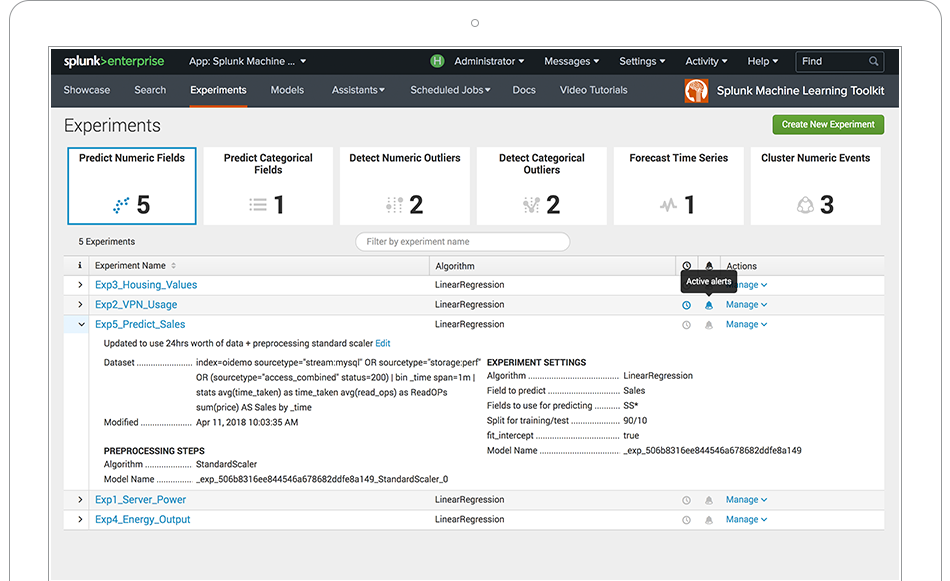Sort by Experiment Name column arrows

(x=173, y=266)
